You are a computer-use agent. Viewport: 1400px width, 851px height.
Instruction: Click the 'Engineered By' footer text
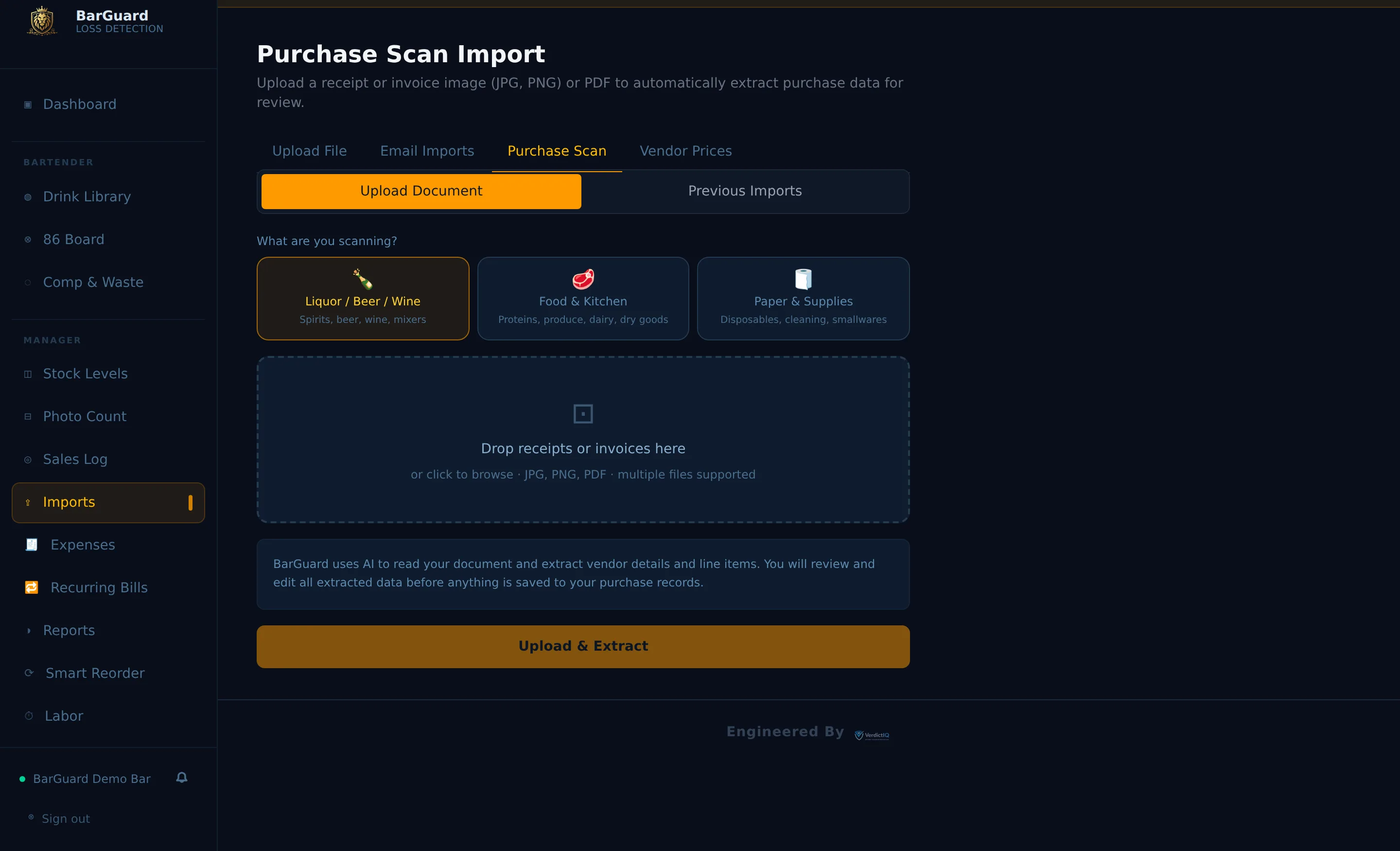(785, 732)
